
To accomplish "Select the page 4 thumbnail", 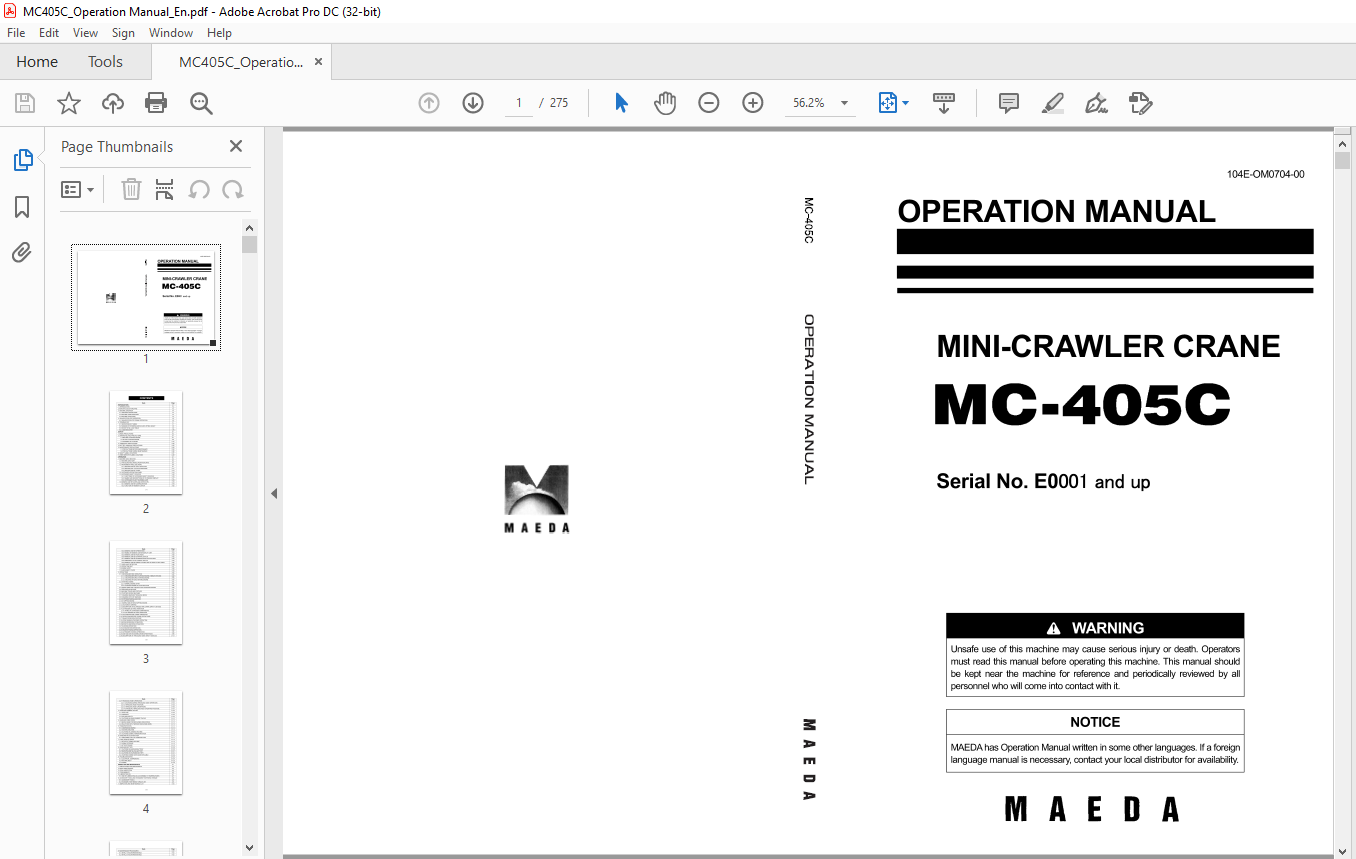I will pyautogui.click(x=146, y=743).
